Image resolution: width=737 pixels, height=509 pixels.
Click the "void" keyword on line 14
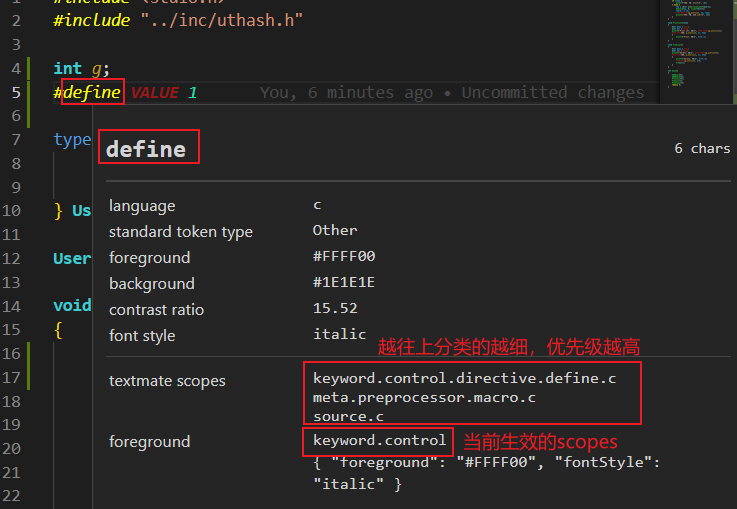72,305
